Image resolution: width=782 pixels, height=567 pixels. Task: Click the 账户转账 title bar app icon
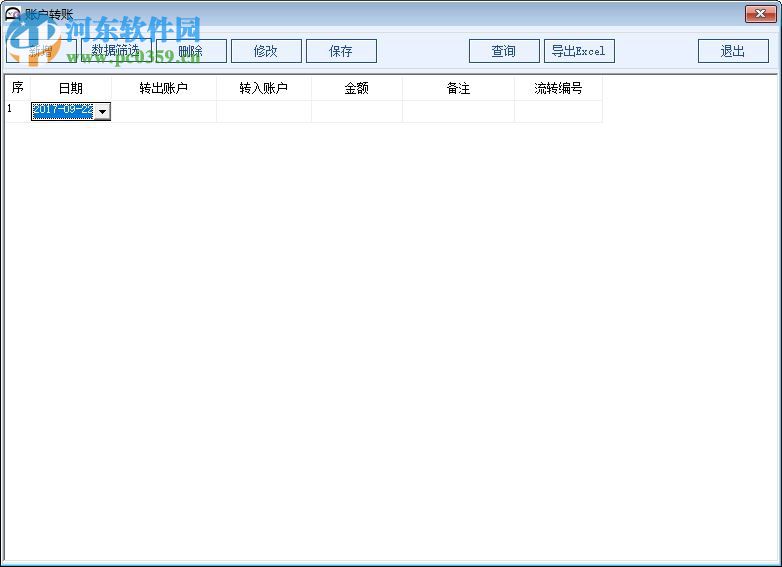[x=12, y=13]
